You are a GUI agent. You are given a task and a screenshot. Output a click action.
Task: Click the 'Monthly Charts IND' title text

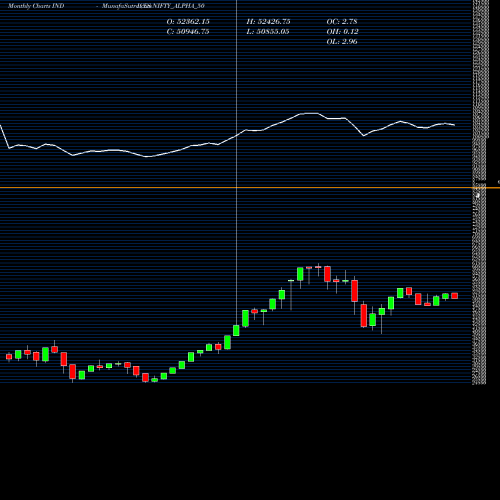[36, 6]
